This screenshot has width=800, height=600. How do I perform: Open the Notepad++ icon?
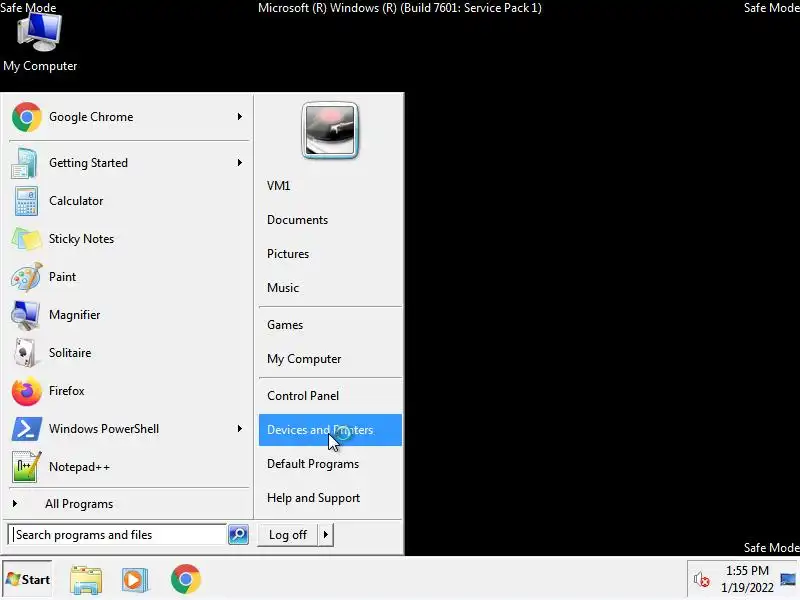click(x=25, y=467)
